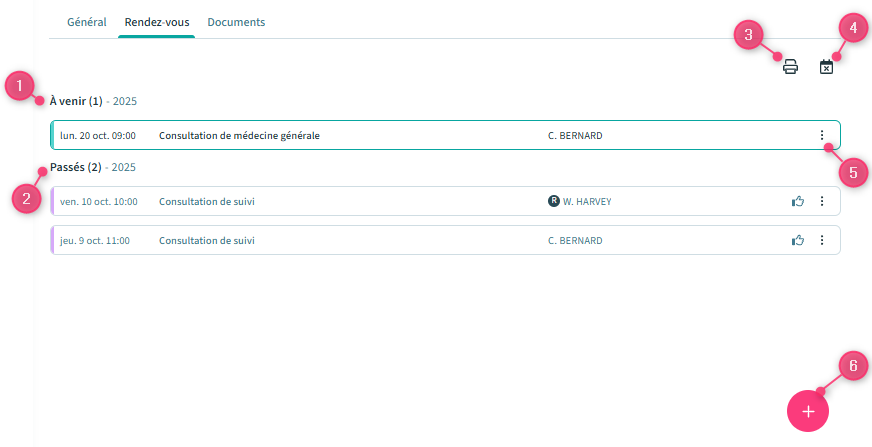Click W. HARVEY practitioner name
Screen dimensions: 872x447
[586, 201]
